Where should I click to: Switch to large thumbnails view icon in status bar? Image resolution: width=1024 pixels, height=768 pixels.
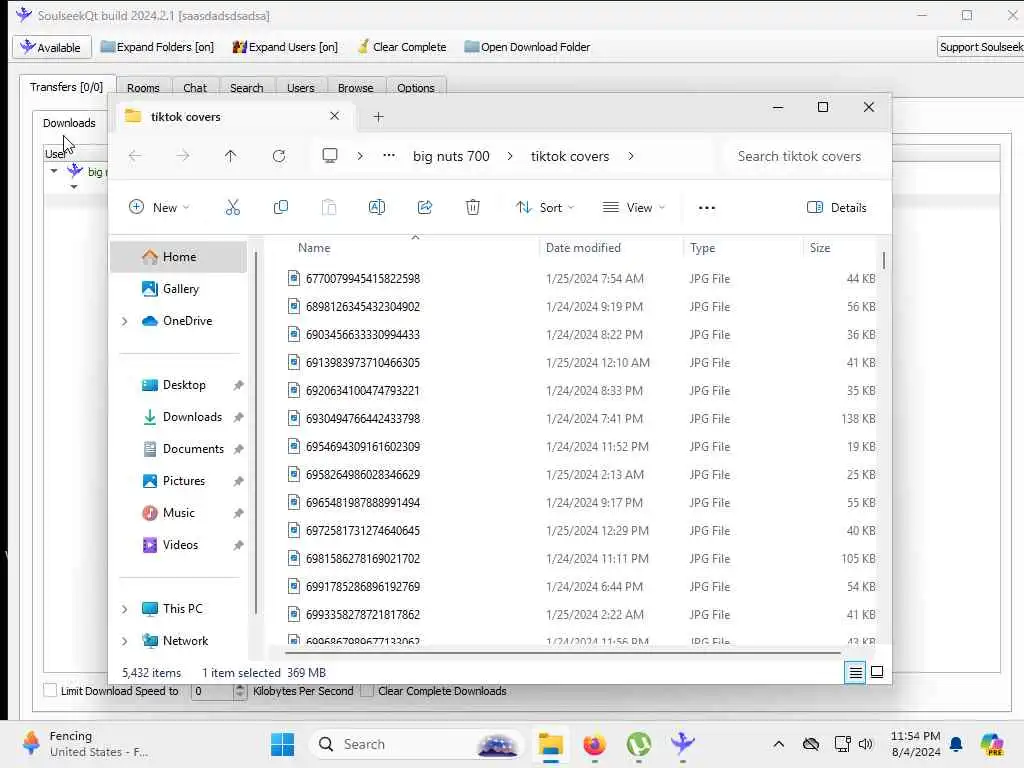(x=877, y=672)
